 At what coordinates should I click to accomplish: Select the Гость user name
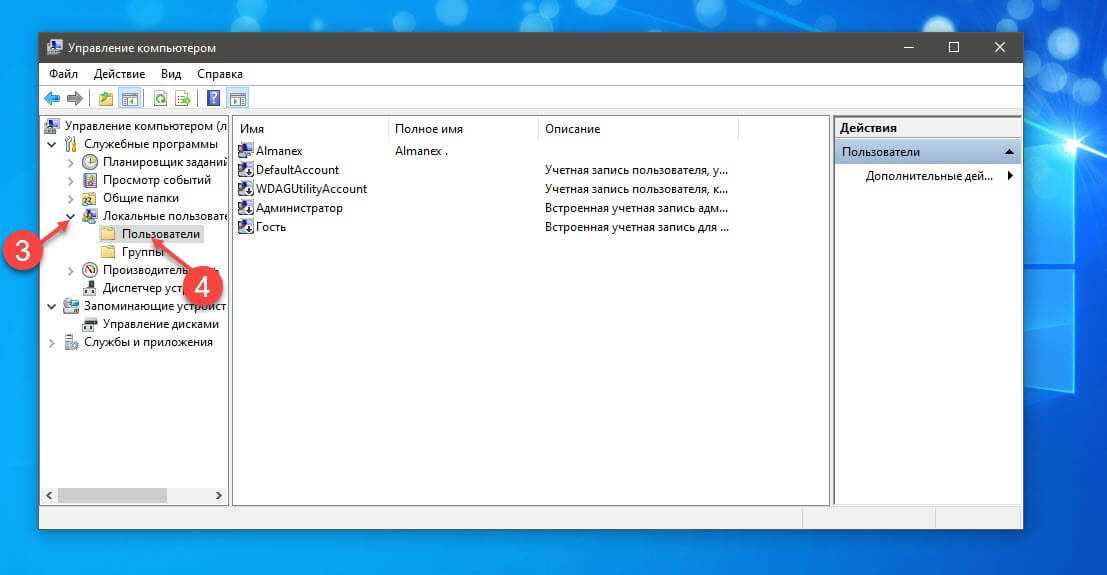click(x=270, y=227)
